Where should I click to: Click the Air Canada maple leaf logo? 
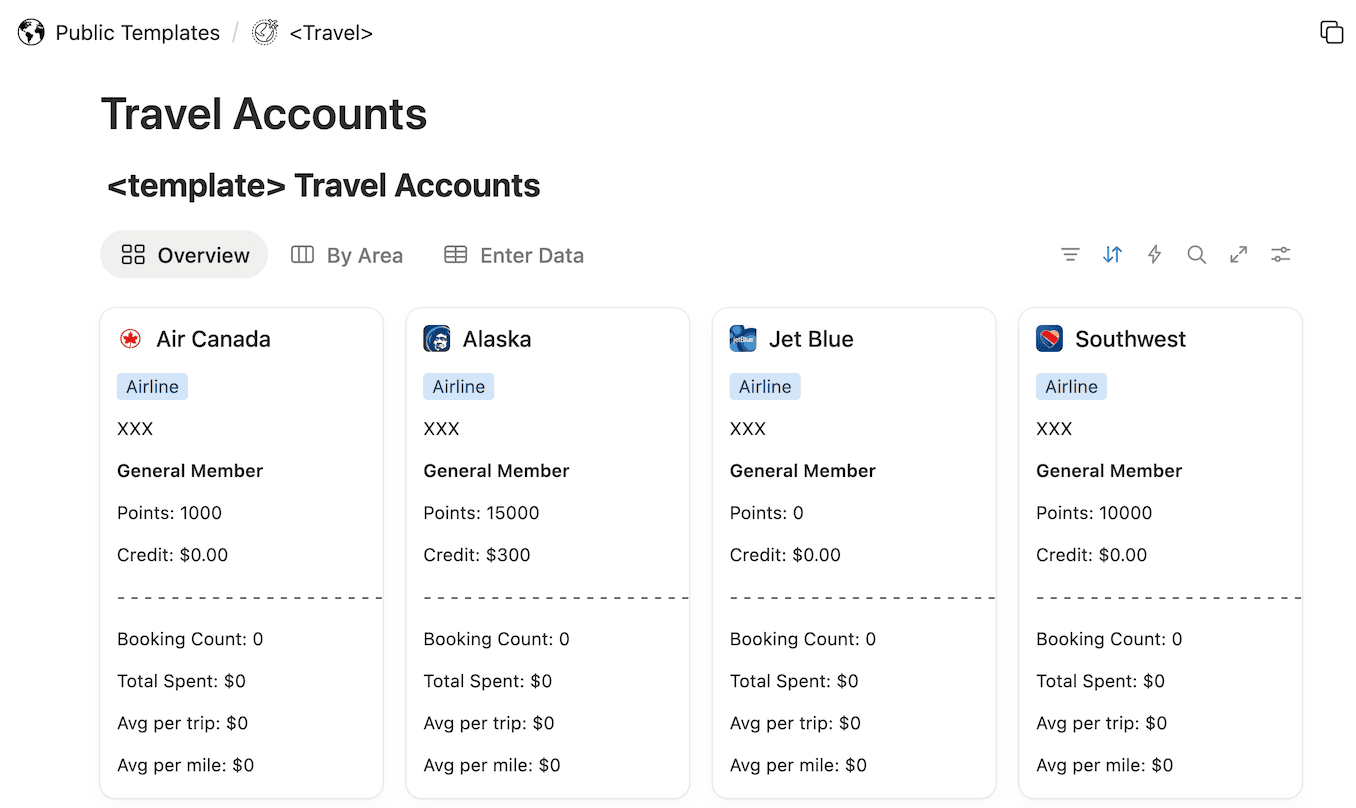130,339
